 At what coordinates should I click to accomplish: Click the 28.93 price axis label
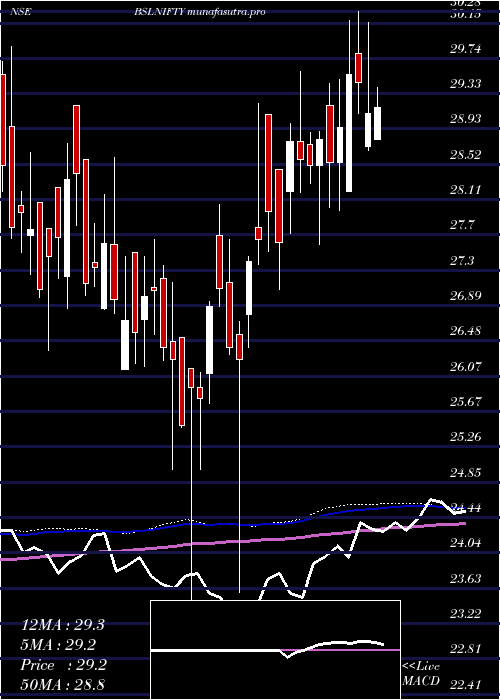point(466,119)
